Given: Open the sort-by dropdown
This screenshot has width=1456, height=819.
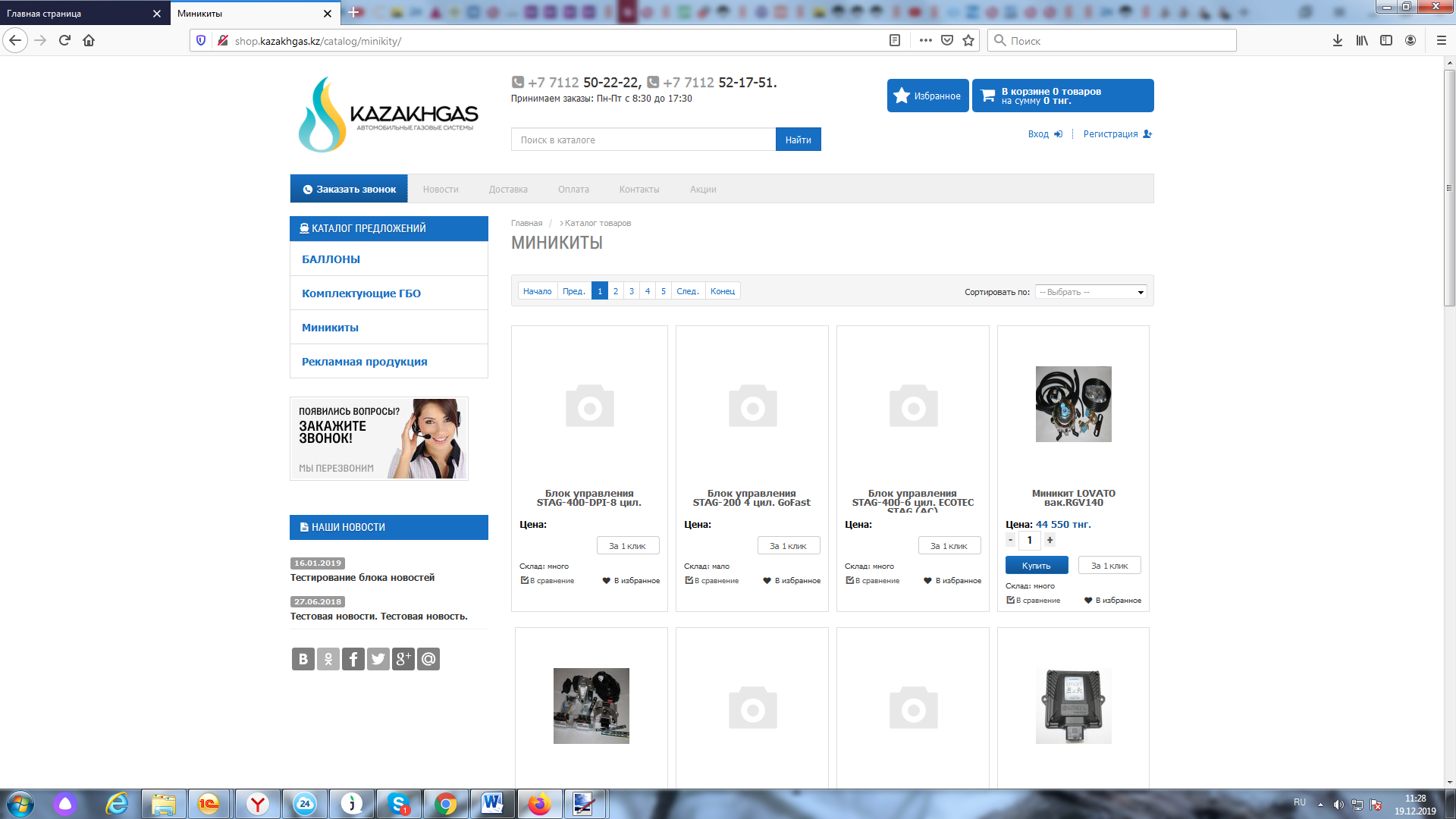Looking at the screenshot, I should point(1091,292).
